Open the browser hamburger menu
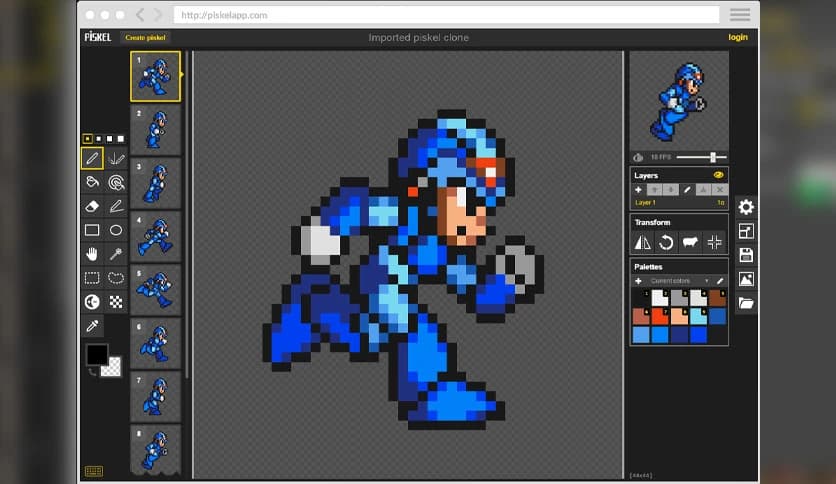Viewport: 836px width, 484px height. [740, 15]
